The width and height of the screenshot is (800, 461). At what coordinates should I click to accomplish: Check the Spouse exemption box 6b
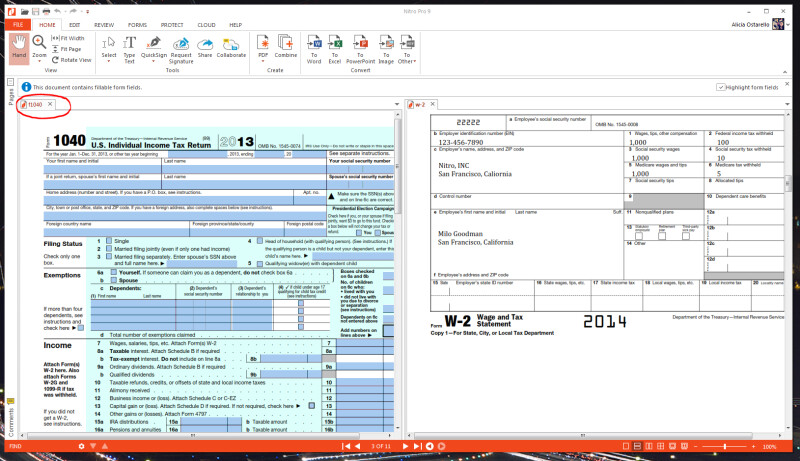113,280
